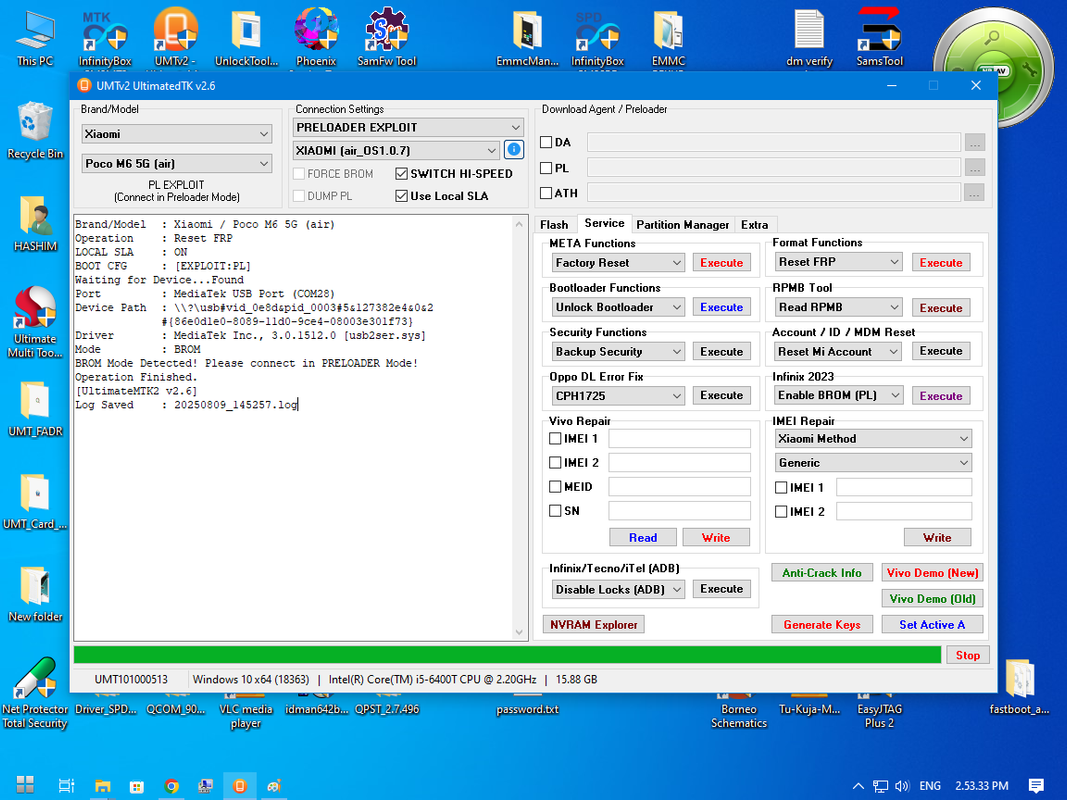Image resolution: width=1067 pixels, height=800 pixels.
Task: Launch the UMTv2 desktop shortcut
Action: tap(176, 37)
